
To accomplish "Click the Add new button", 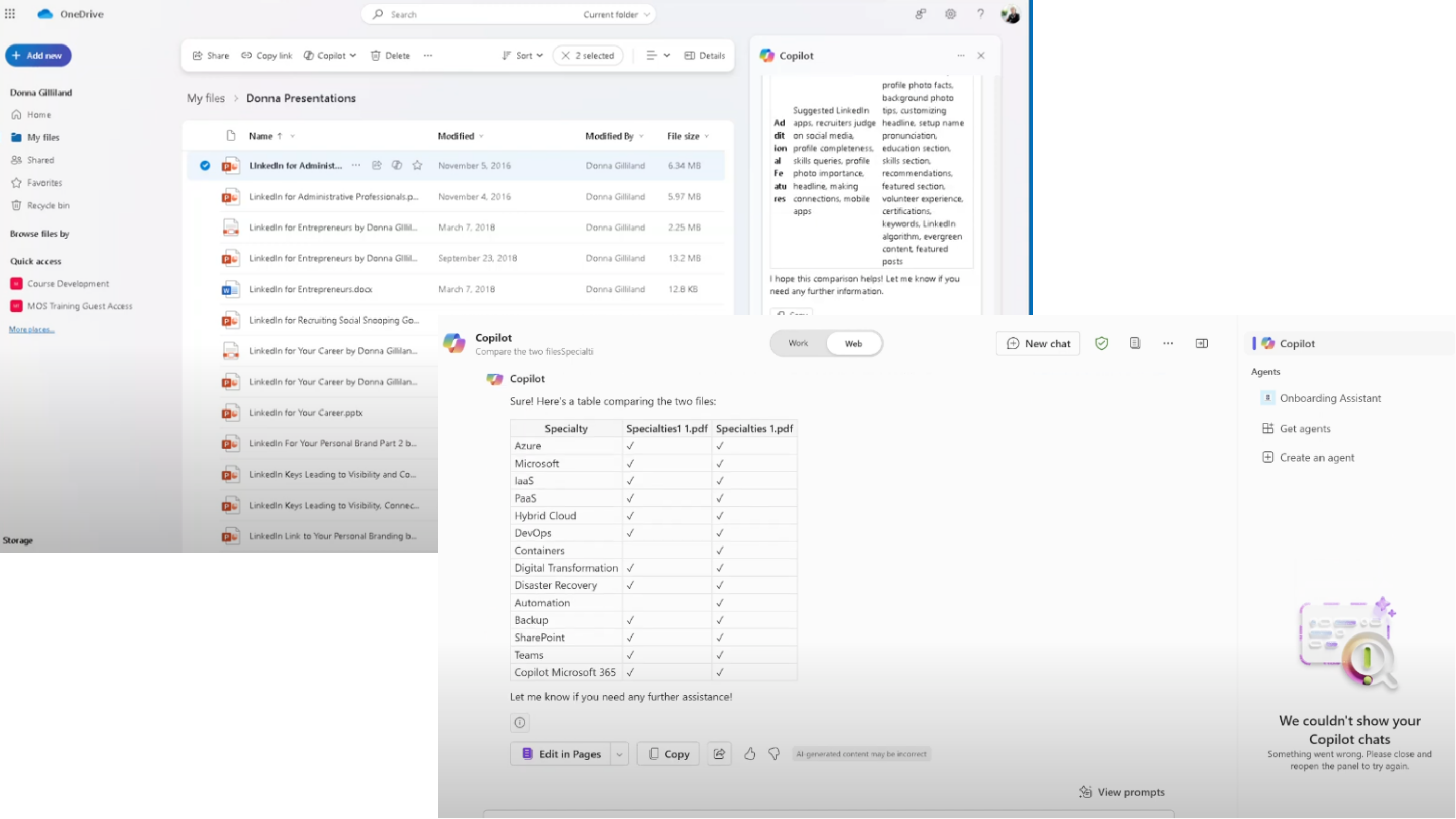I will [38, 56].
